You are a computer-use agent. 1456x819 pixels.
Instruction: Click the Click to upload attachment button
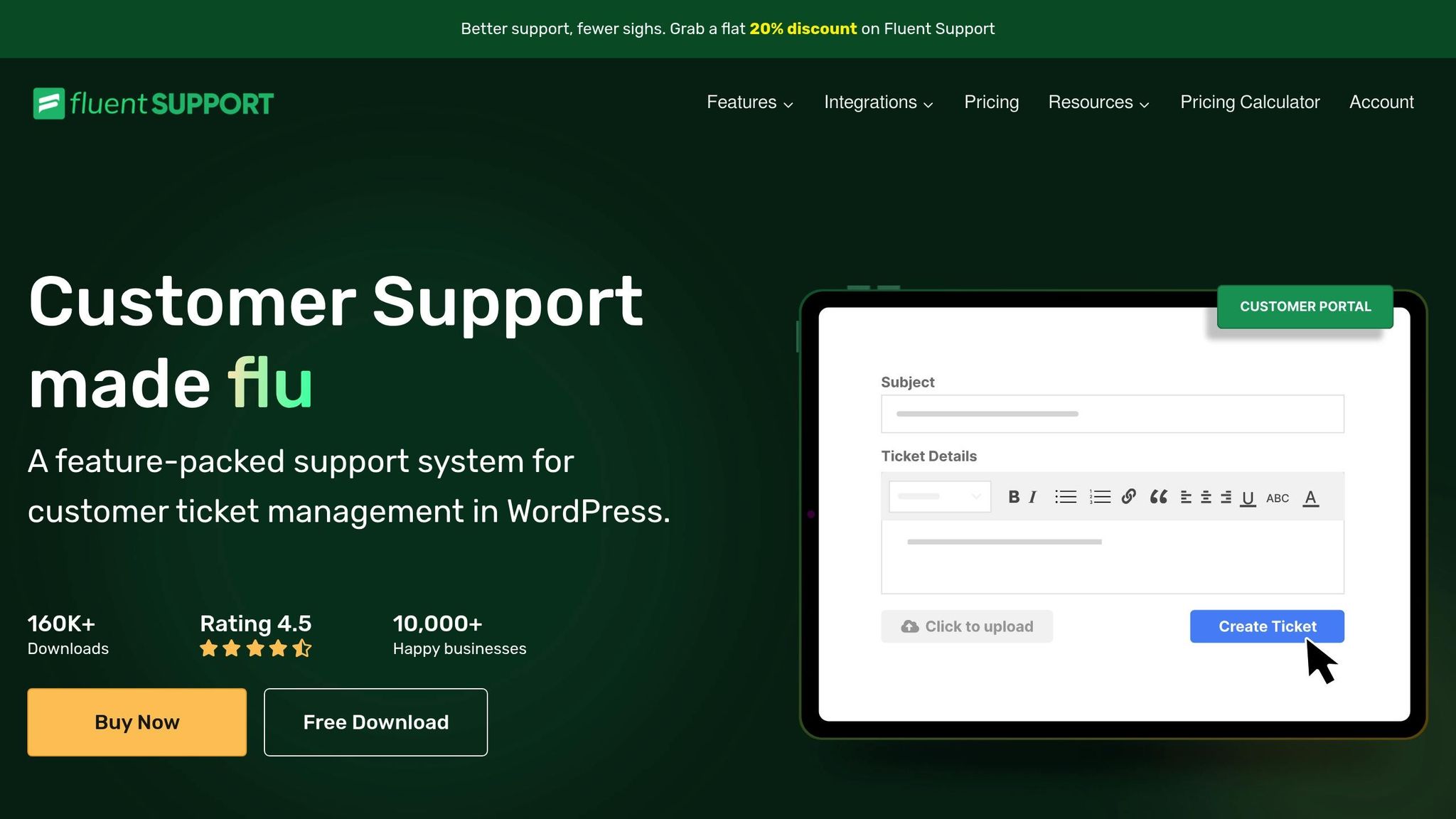[967, 626]
